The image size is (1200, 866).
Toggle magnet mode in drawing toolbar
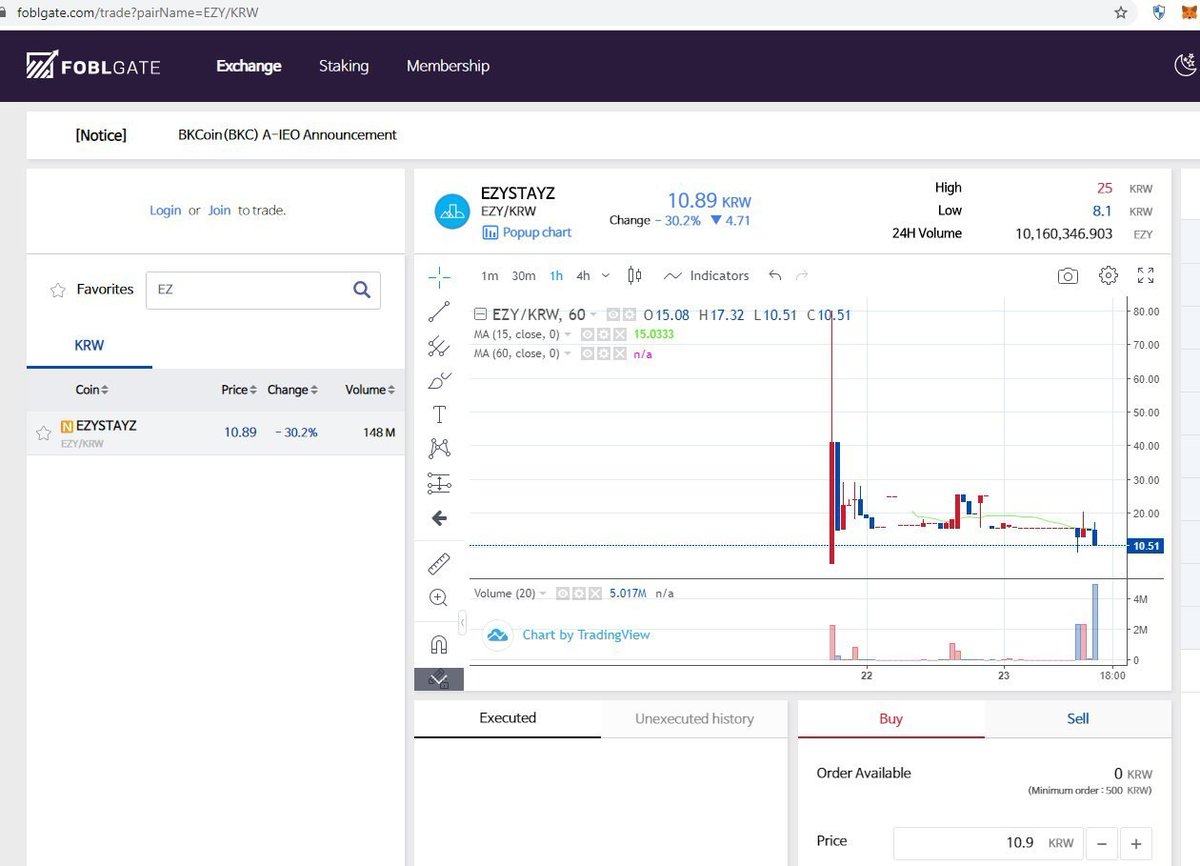(438, 643)
